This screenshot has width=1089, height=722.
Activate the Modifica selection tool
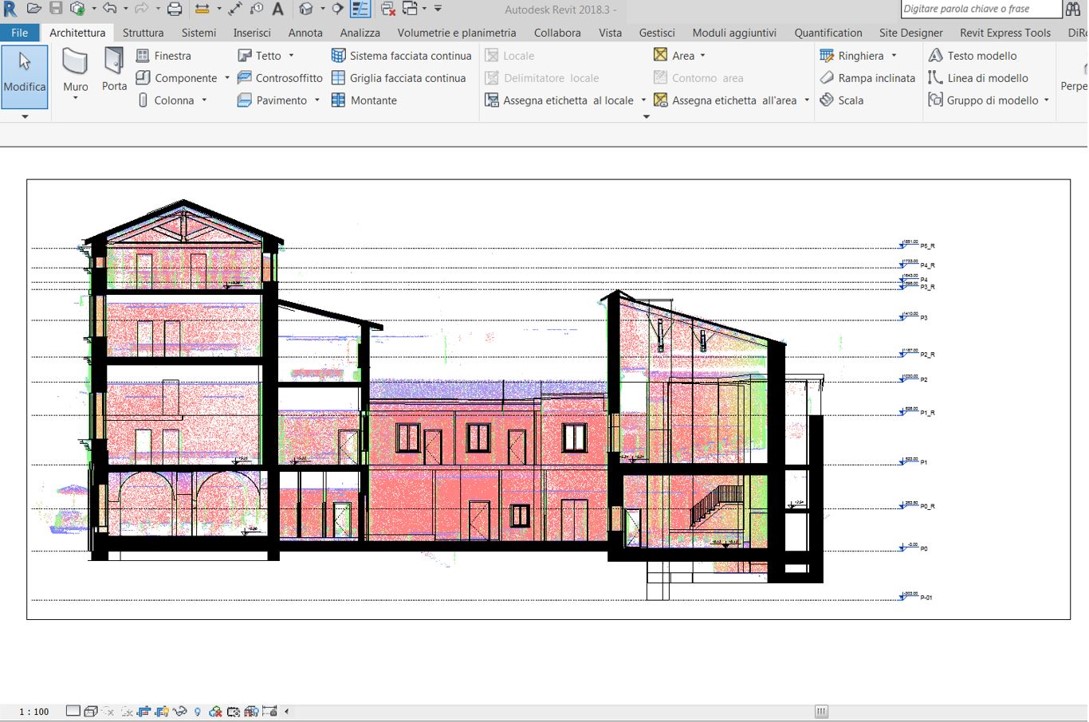point(24,75)
